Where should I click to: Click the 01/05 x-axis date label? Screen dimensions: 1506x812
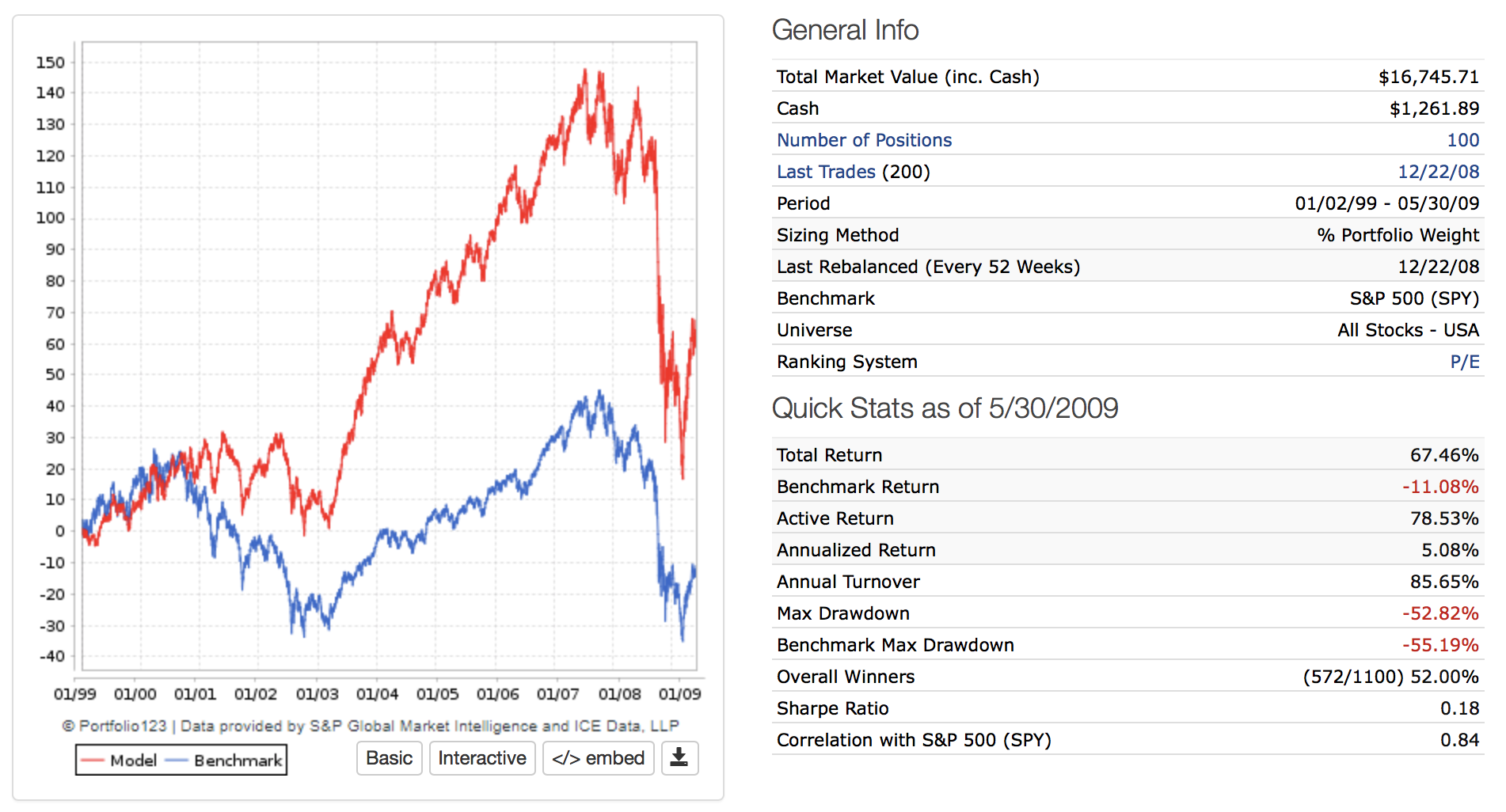437,694
